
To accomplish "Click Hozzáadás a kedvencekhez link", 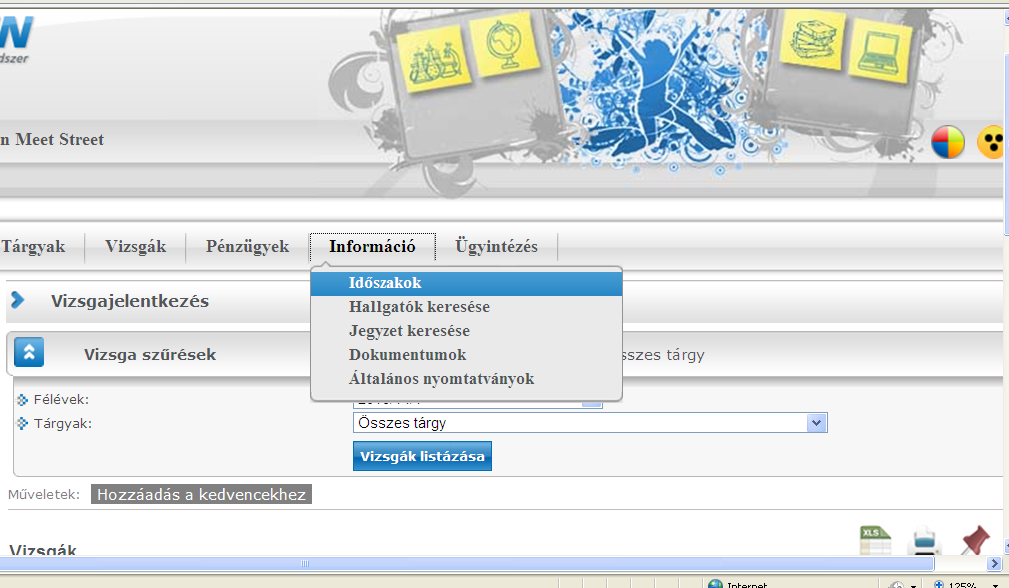I will (201, 494).
